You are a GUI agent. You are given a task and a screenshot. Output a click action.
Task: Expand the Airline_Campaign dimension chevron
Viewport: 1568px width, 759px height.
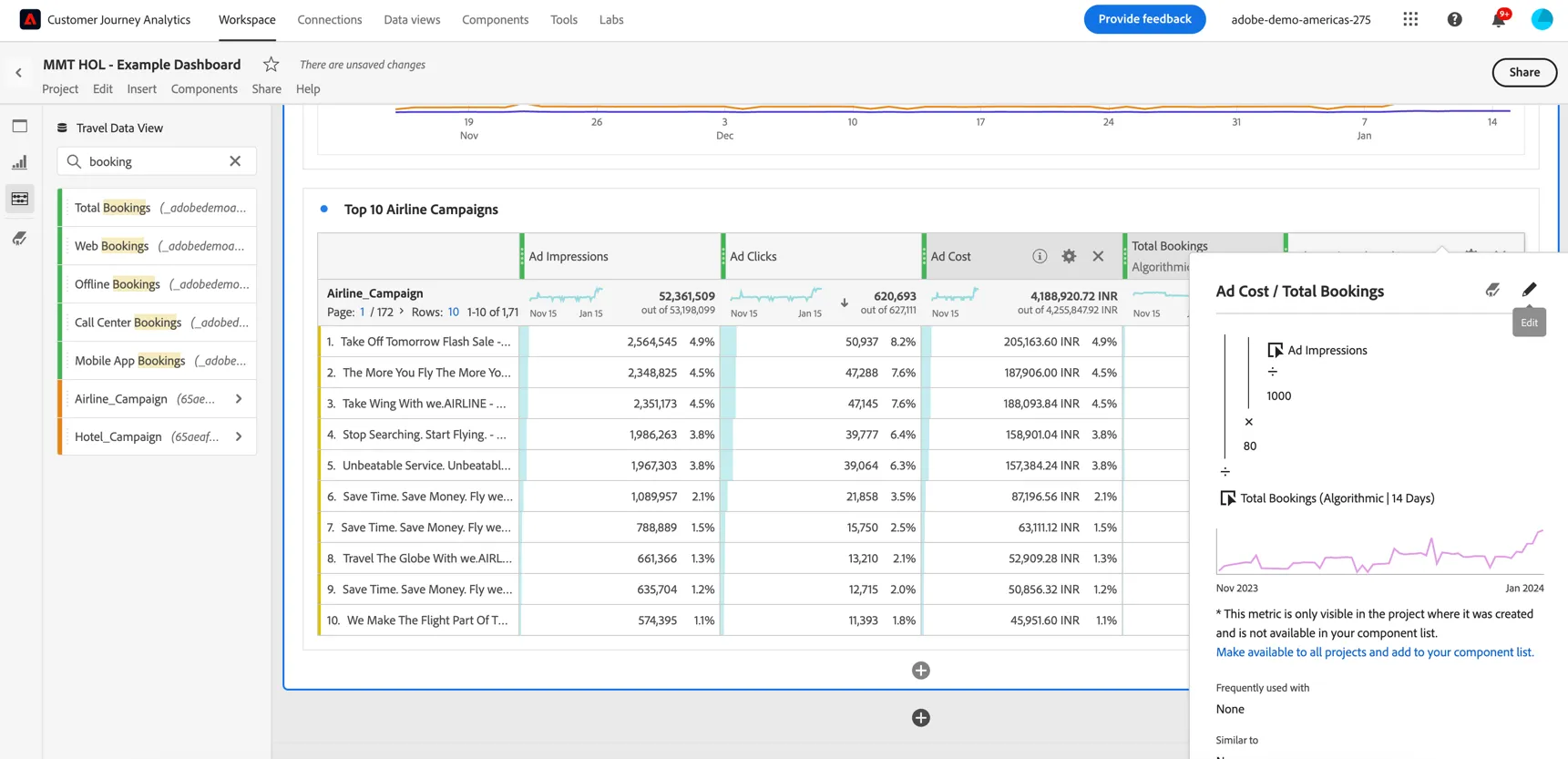[239, 399]
